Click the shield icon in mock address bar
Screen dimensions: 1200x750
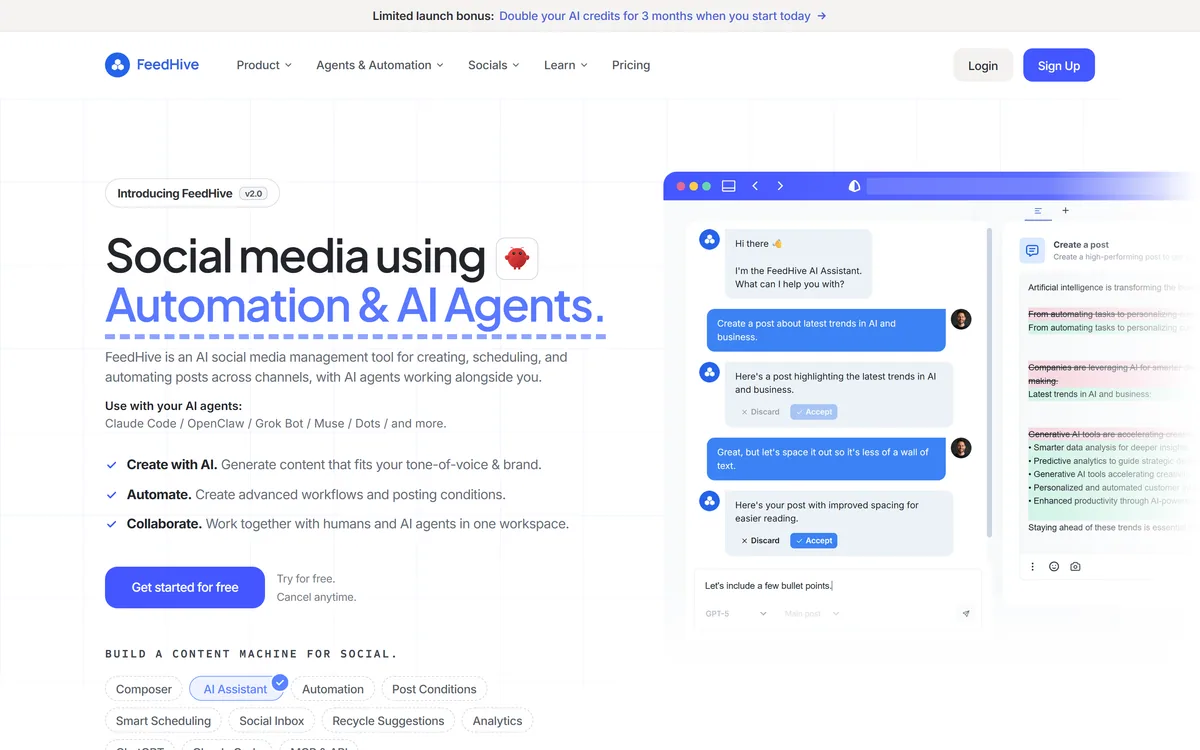854,186
